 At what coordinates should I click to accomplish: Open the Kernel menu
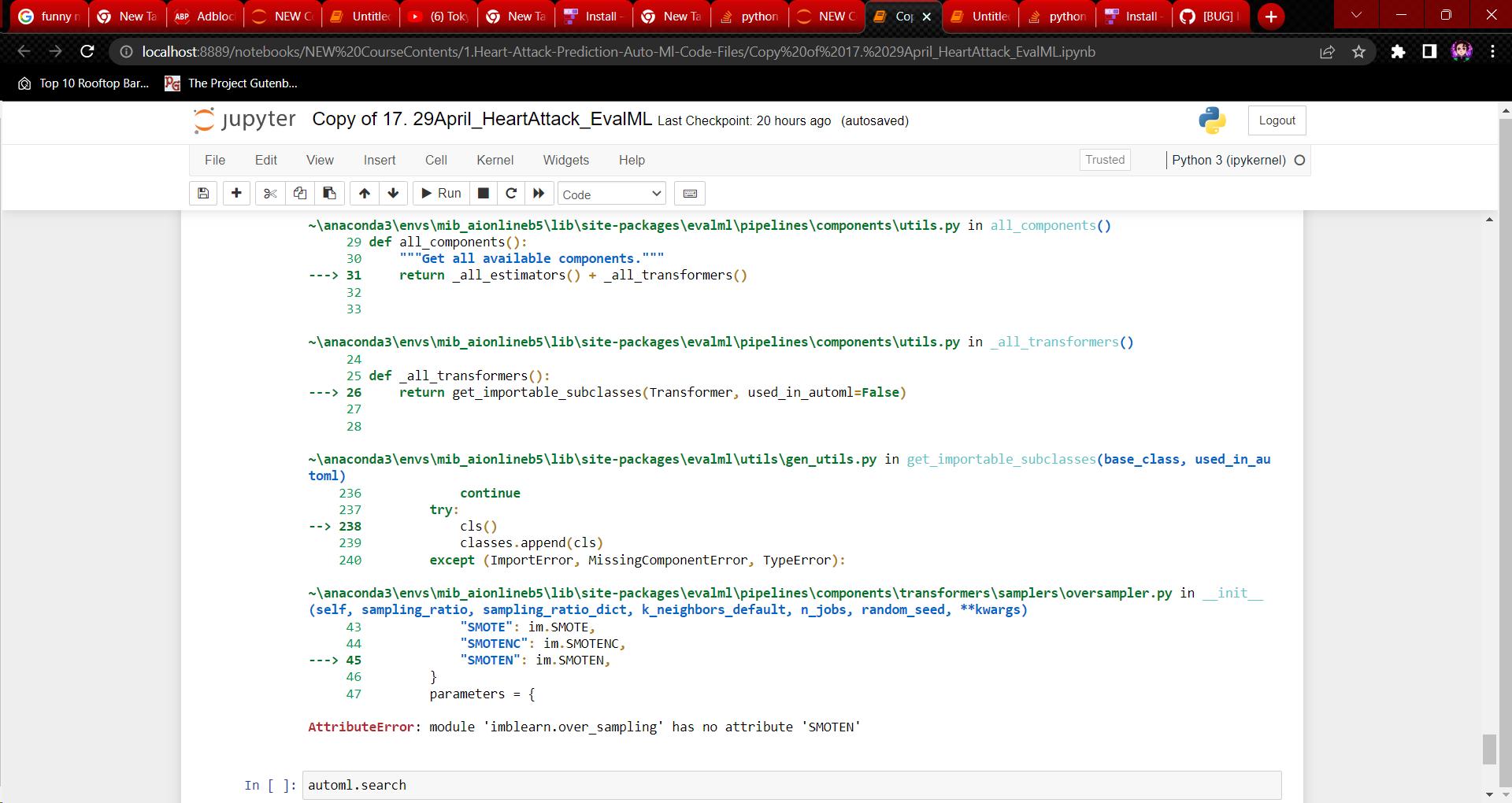click(x=495, y=160)
